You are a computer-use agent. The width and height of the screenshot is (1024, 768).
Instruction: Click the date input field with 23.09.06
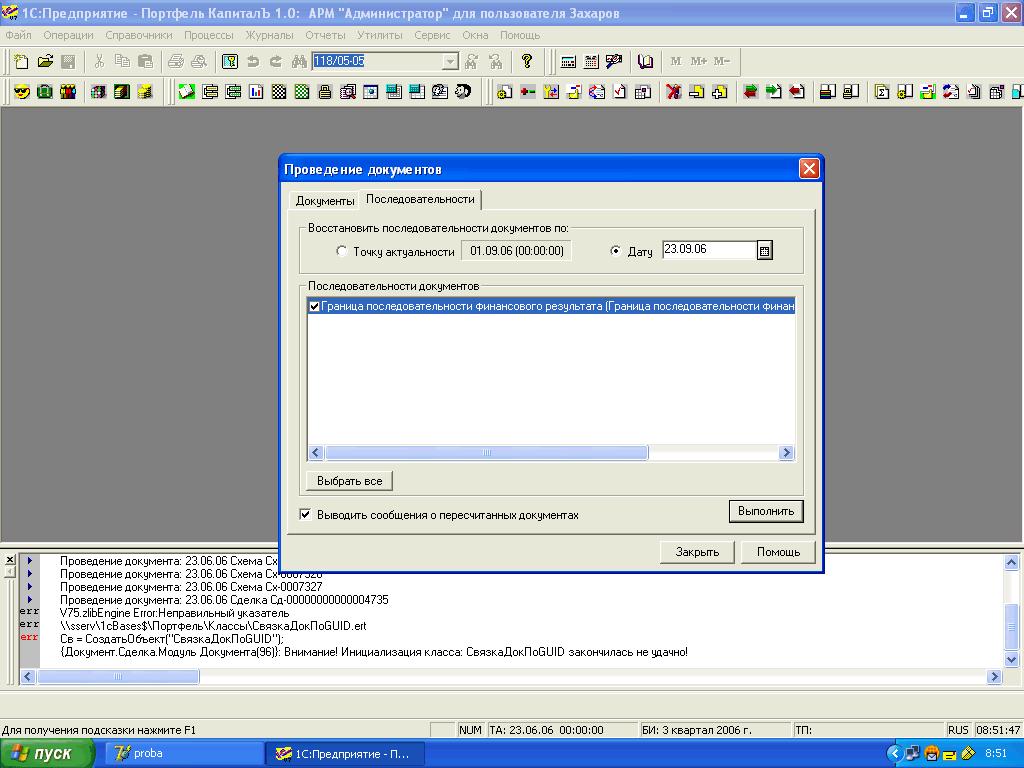click(708, 250)
